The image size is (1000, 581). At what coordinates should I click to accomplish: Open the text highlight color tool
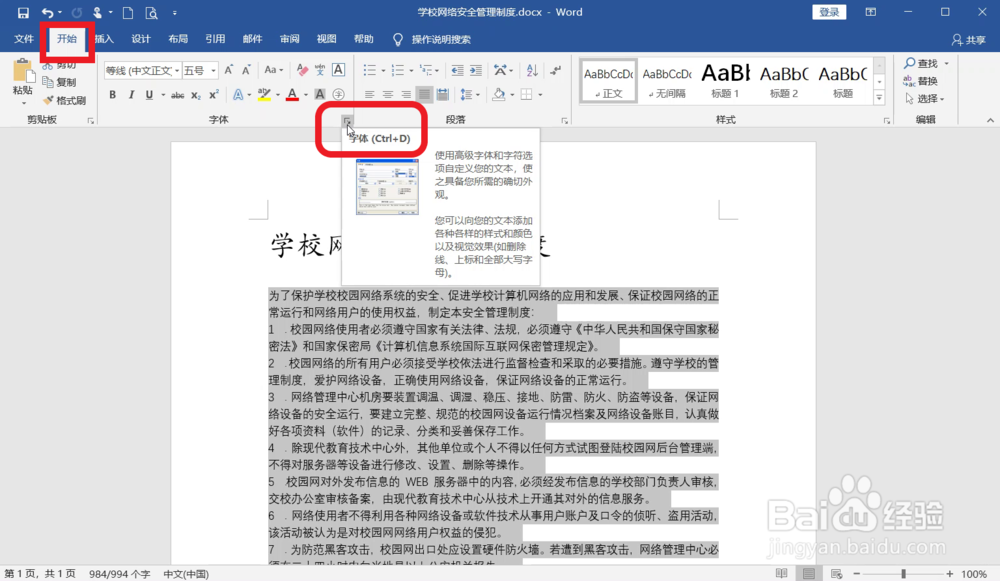click(264, 94)
